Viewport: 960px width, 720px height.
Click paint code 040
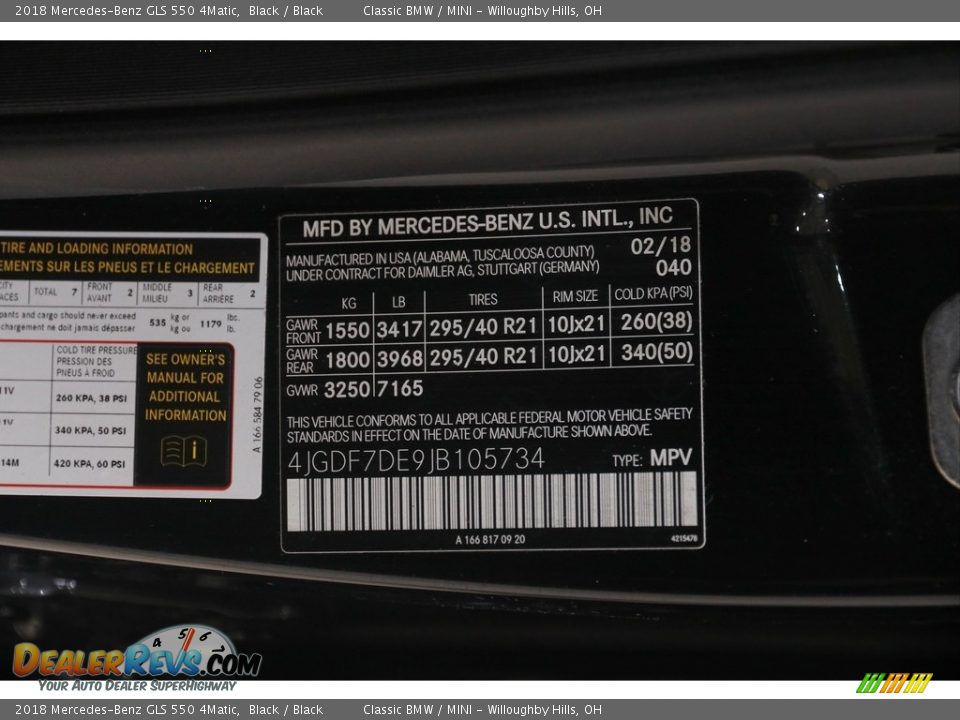point(673,267)
